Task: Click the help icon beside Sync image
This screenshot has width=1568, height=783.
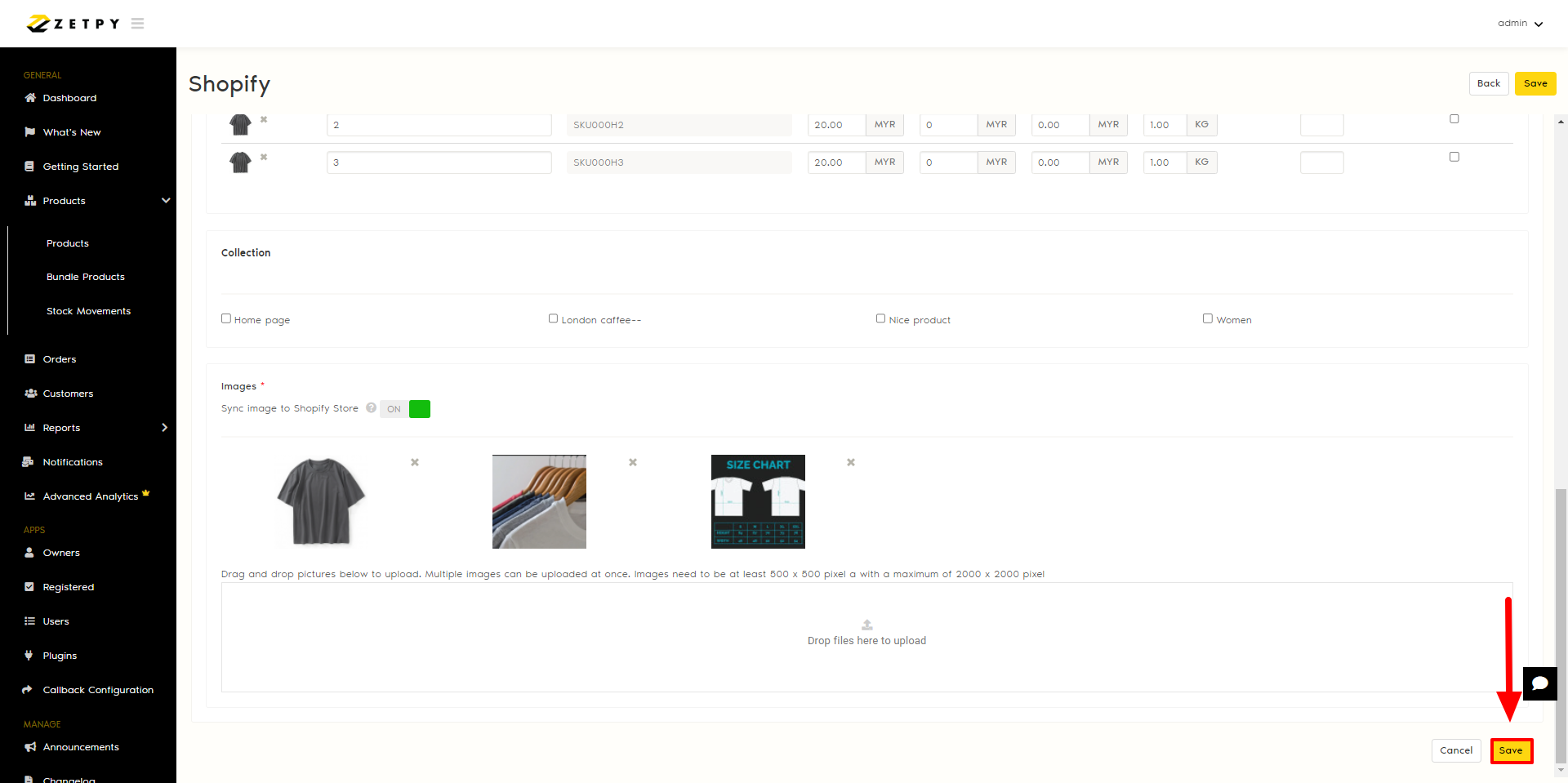Action: (372, 408)
